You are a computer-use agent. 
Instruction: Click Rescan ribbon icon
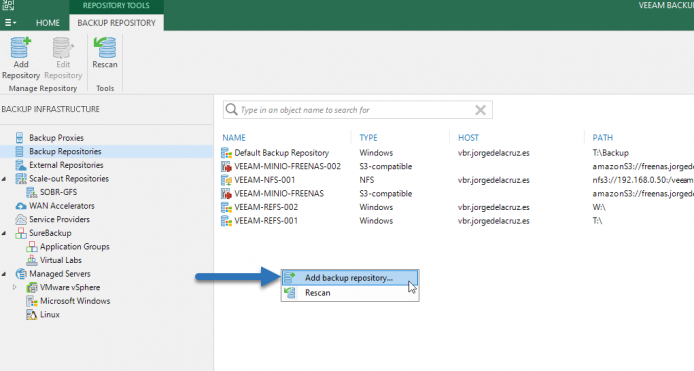(x=105, y=48)
